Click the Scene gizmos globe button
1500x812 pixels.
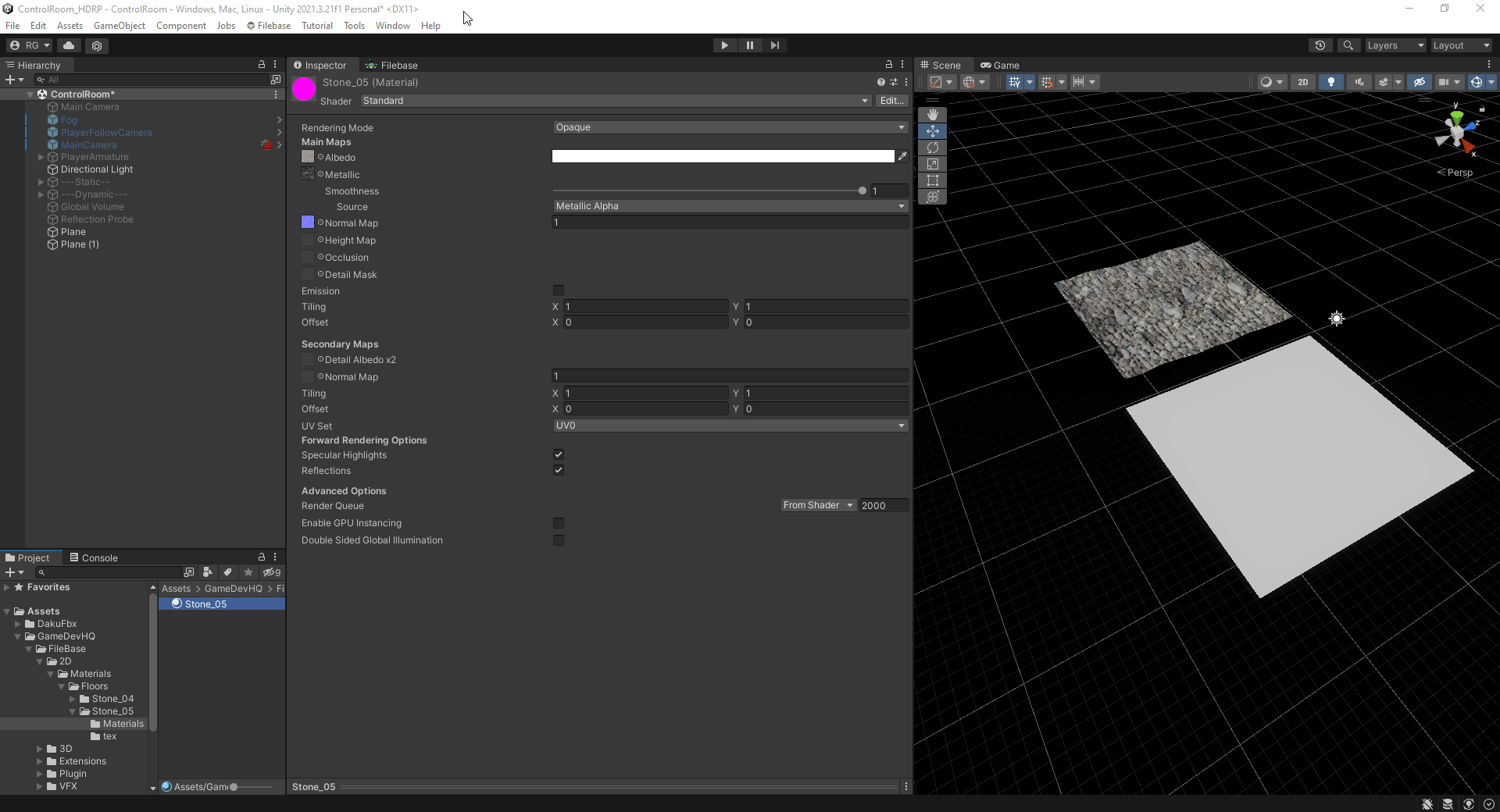(x=1476, y=82)
